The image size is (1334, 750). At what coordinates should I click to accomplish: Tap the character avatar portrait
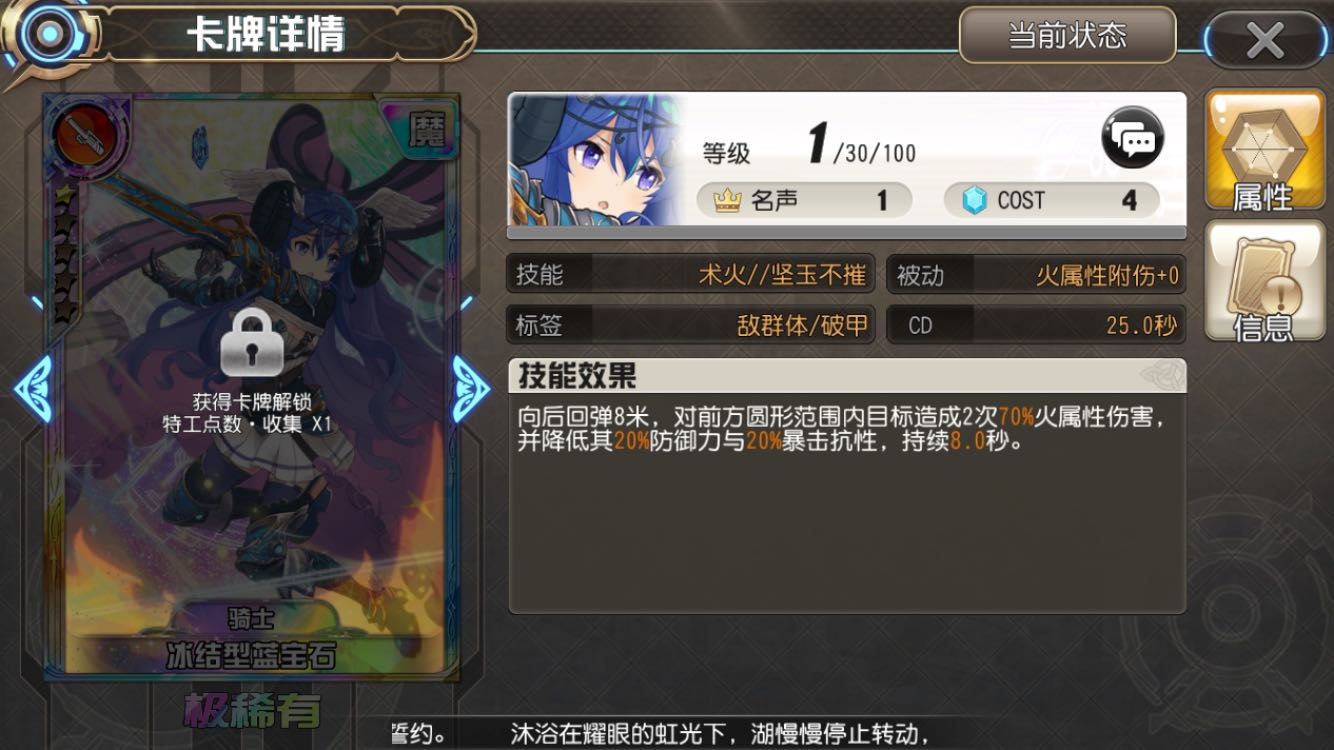click(594, 160)
